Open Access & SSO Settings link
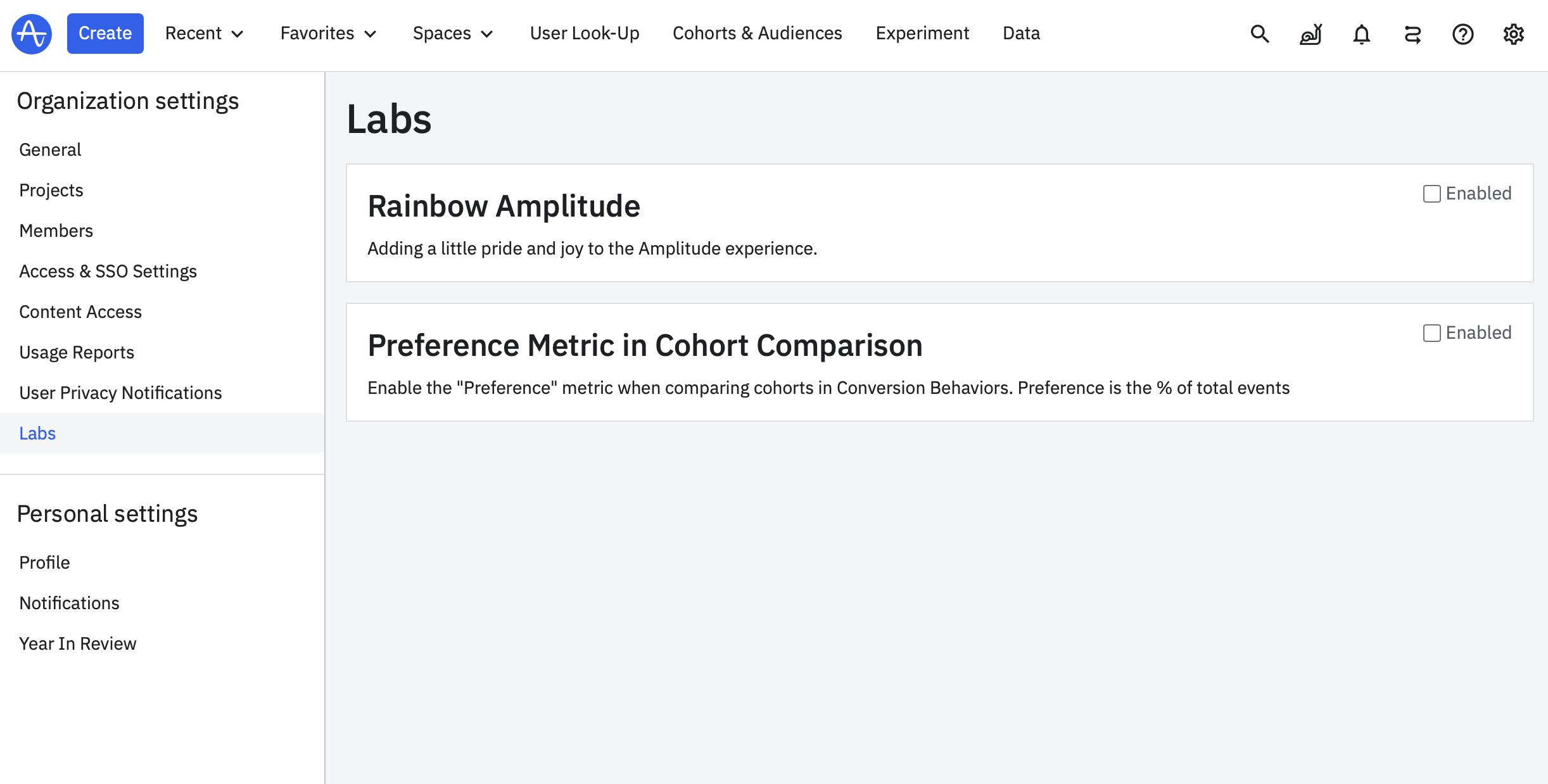The width and height of the screenshot is (1548, 784). coord(108,271)
